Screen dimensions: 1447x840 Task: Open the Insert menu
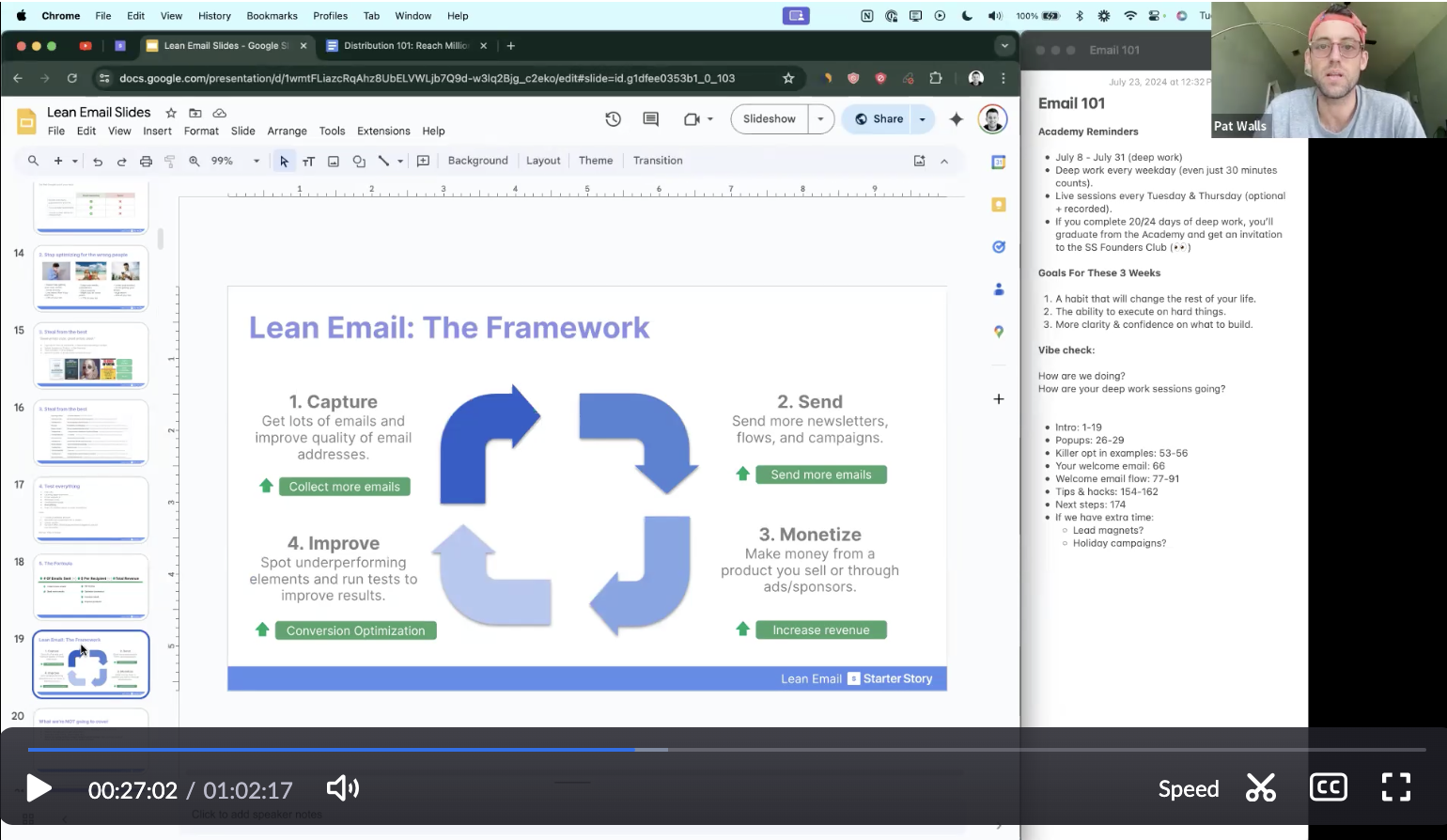coord(157,132)
